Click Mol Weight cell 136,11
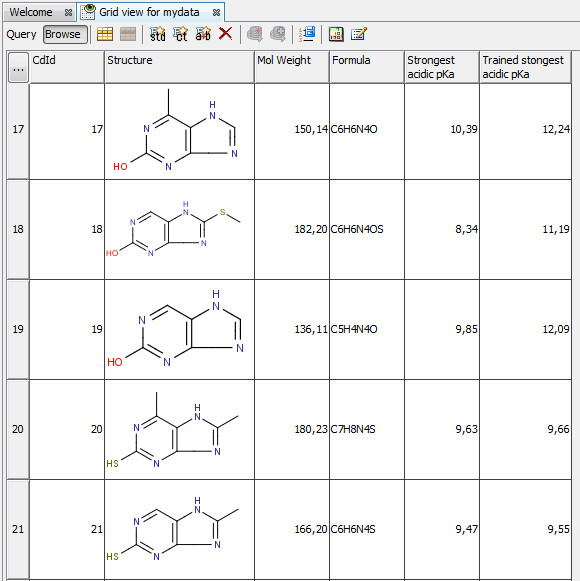The width and height of the screenshot is (580, 581). 292,330
